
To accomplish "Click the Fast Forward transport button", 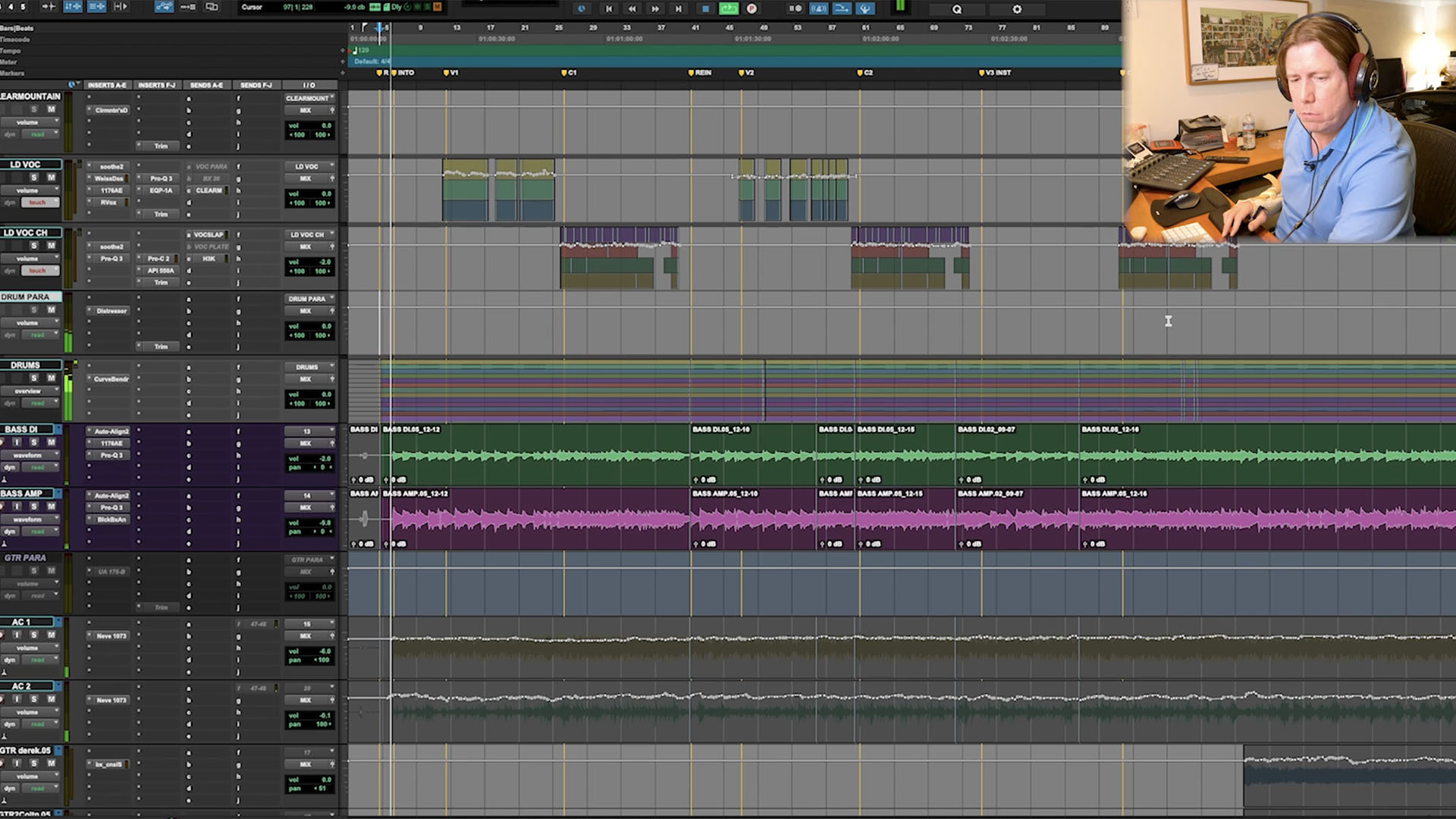I will click(x=655, y=8).
